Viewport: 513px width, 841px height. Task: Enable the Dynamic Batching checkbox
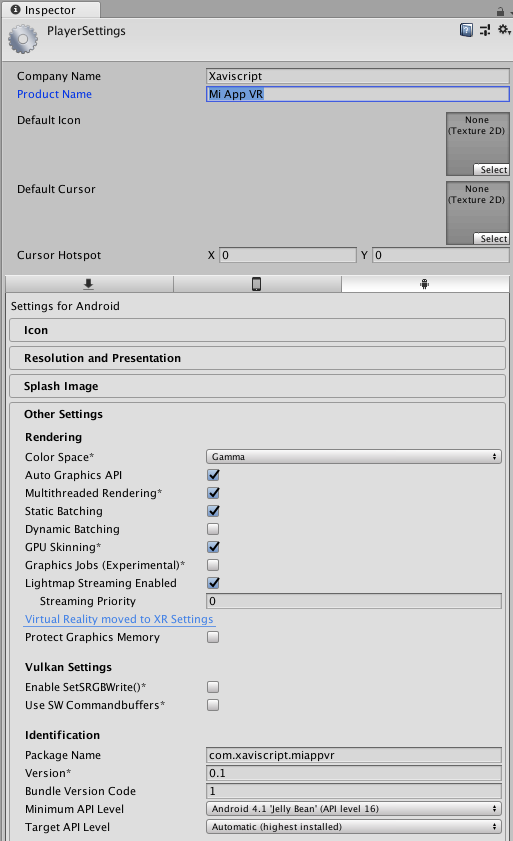[213, 529]
